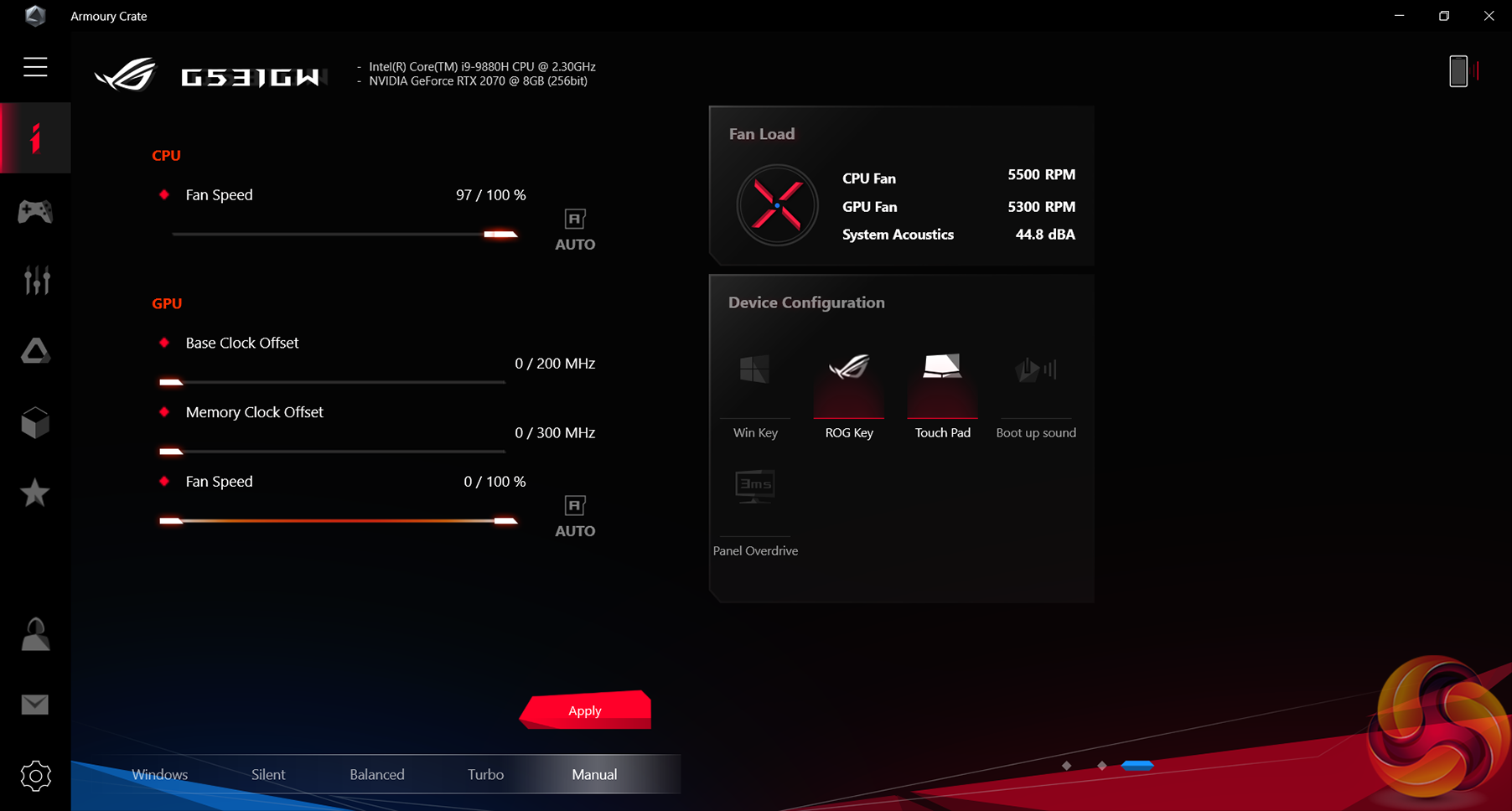Switch to the Balanced mode tab
1512x811 pixels.
[377, 774]
